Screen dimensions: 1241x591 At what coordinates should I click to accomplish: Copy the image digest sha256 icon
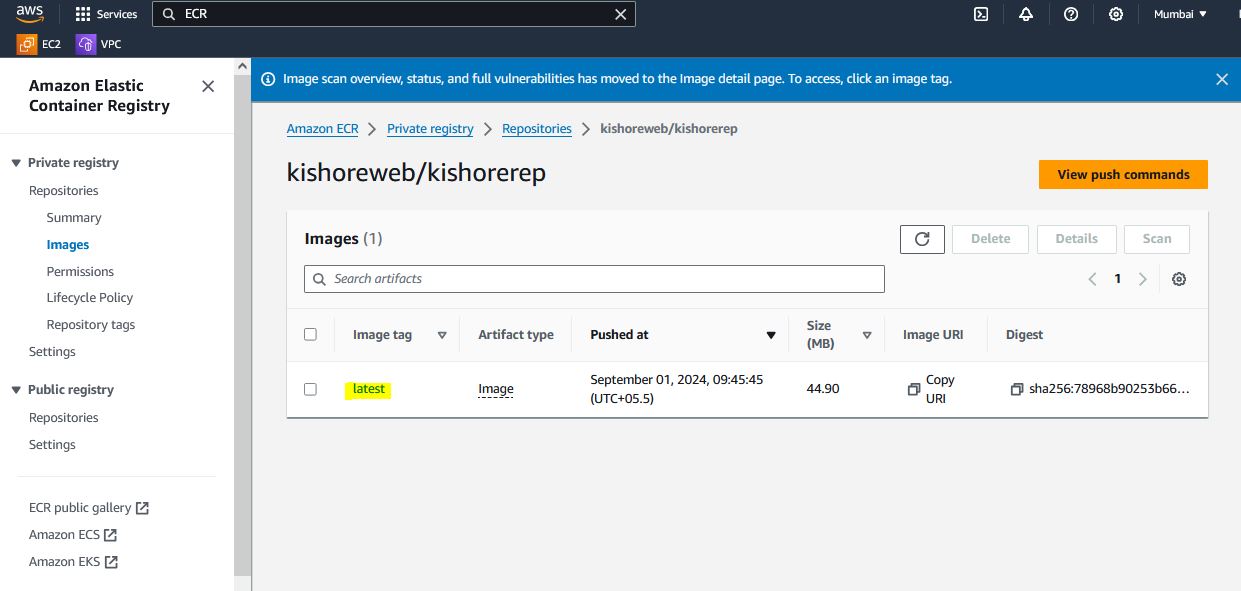[x=1017, y=389]
